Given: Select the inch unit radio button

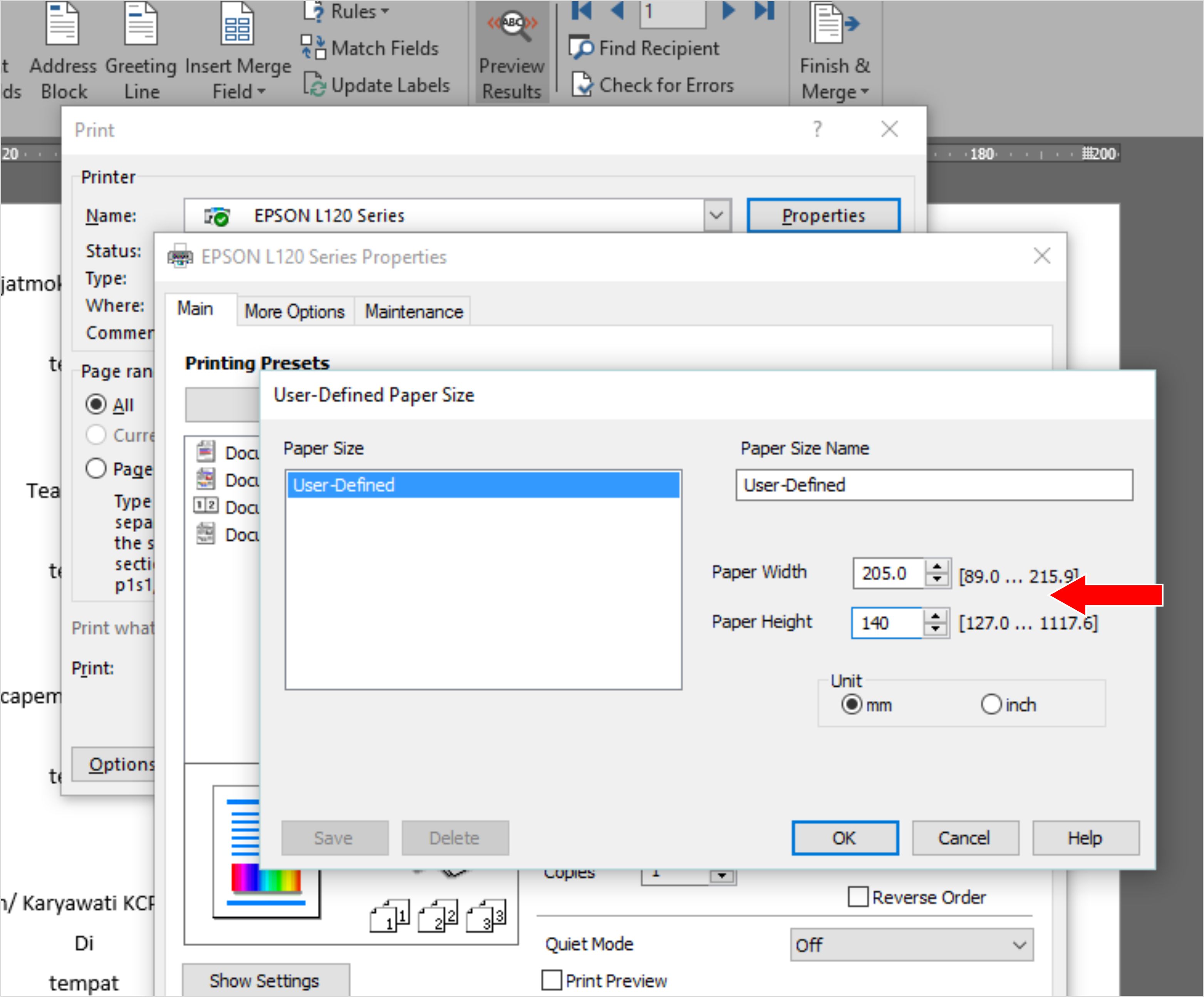Looking at the screenshot, I should [991, 704].
